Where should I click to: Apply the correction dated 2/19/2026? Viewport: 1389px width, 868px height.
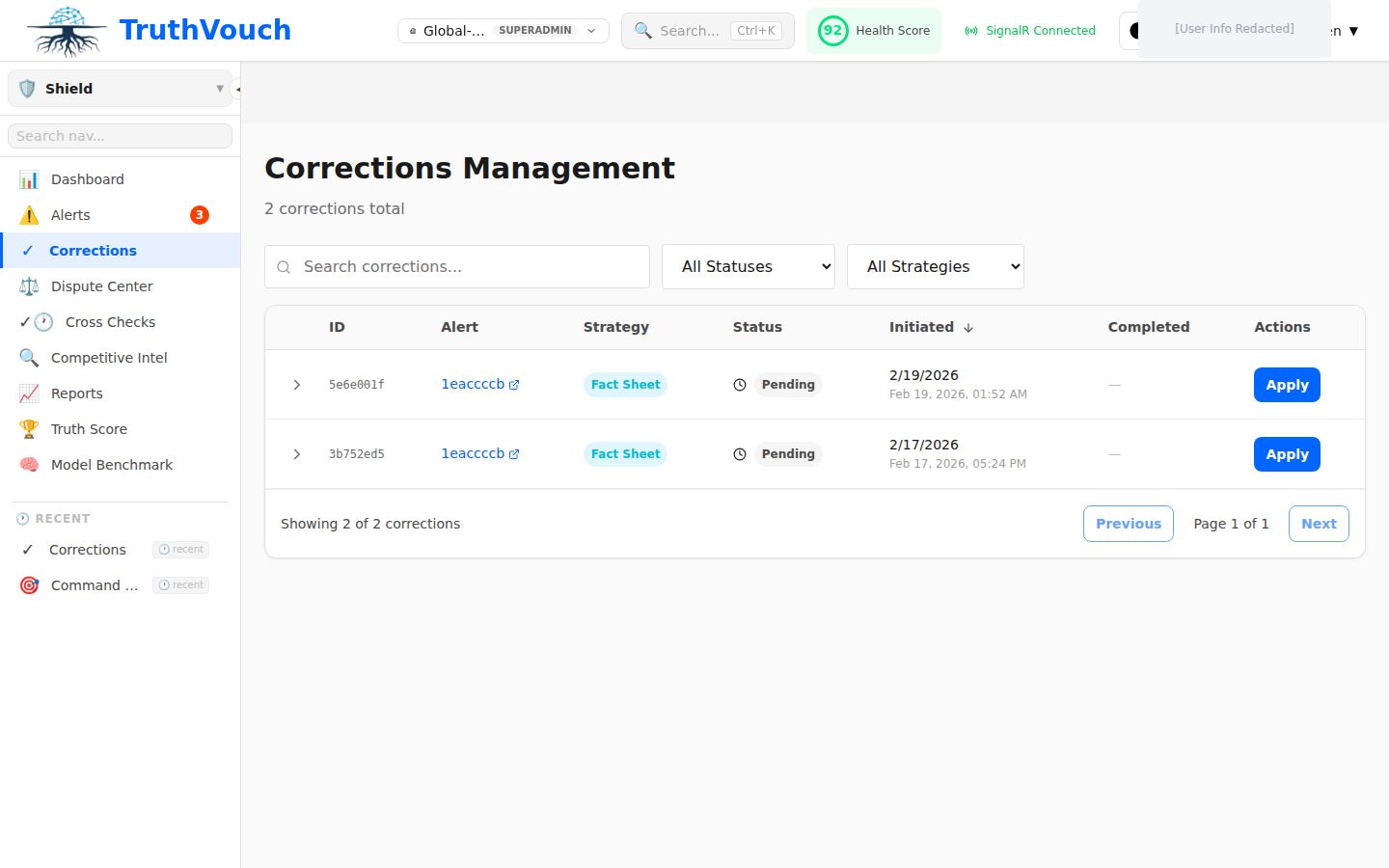(x=1287, y=384)
